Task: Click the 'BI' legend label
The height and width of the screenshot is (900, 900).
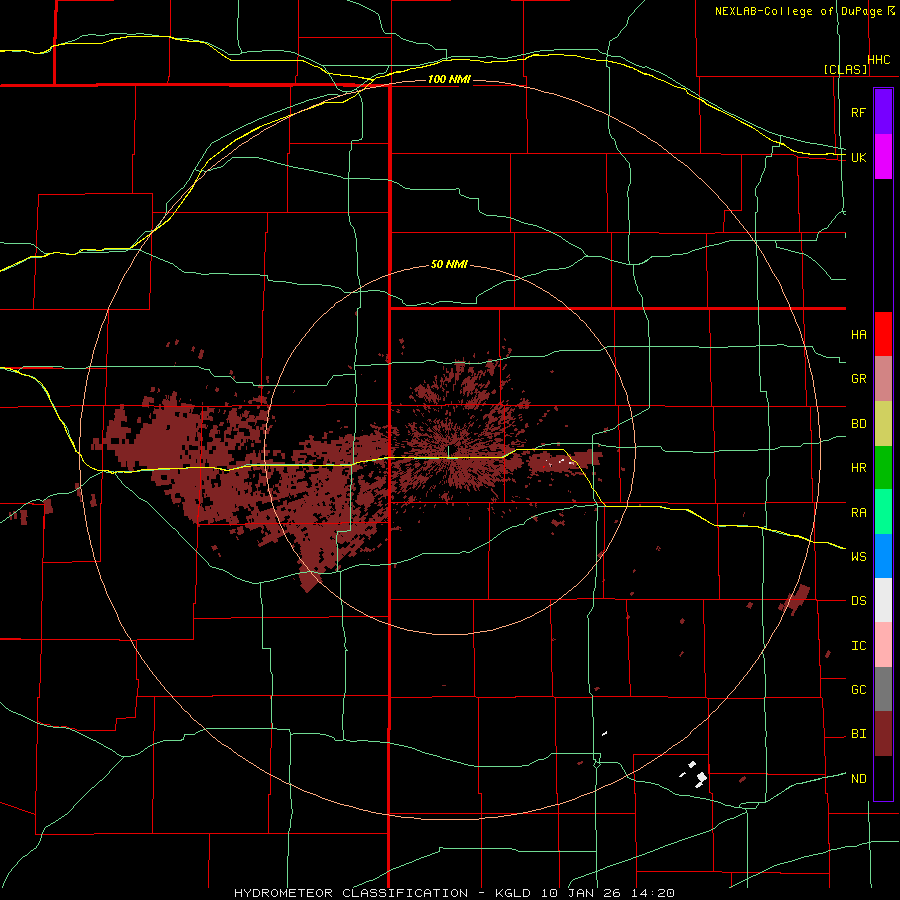Action: pos(858,734)
